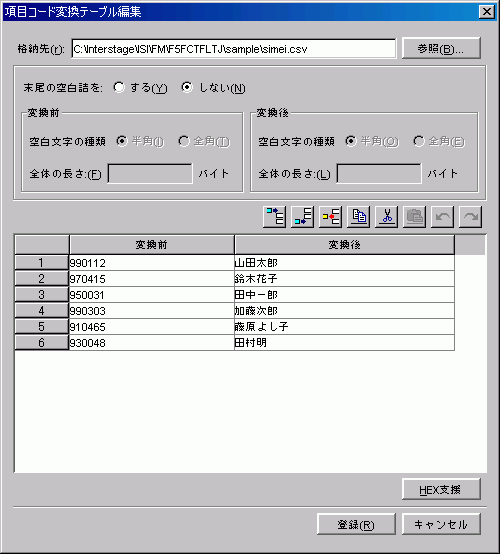The width and height of the screenshot is (500, 554).
Task: Click the HEX支援 button
Action: point(441,489)
